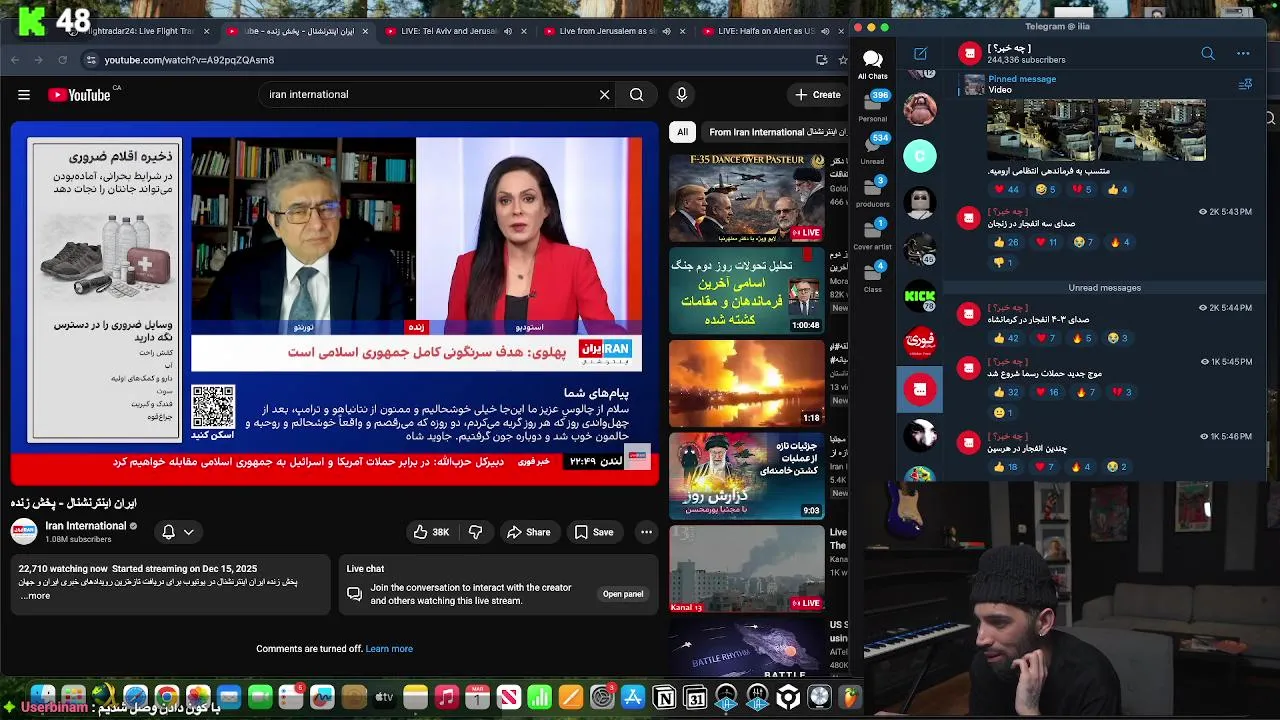Open the chat with teal C avatar

(x=920, y=156)
